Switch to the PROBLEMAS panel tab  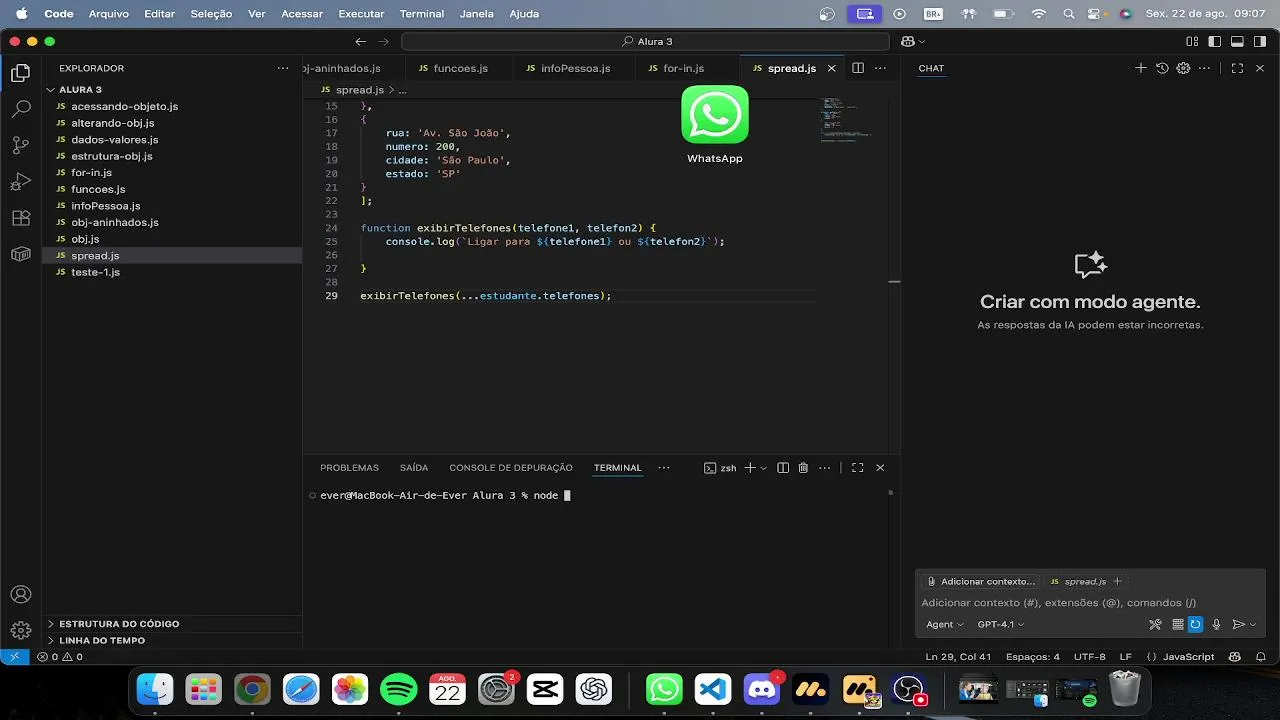click(x=349, y=468)
